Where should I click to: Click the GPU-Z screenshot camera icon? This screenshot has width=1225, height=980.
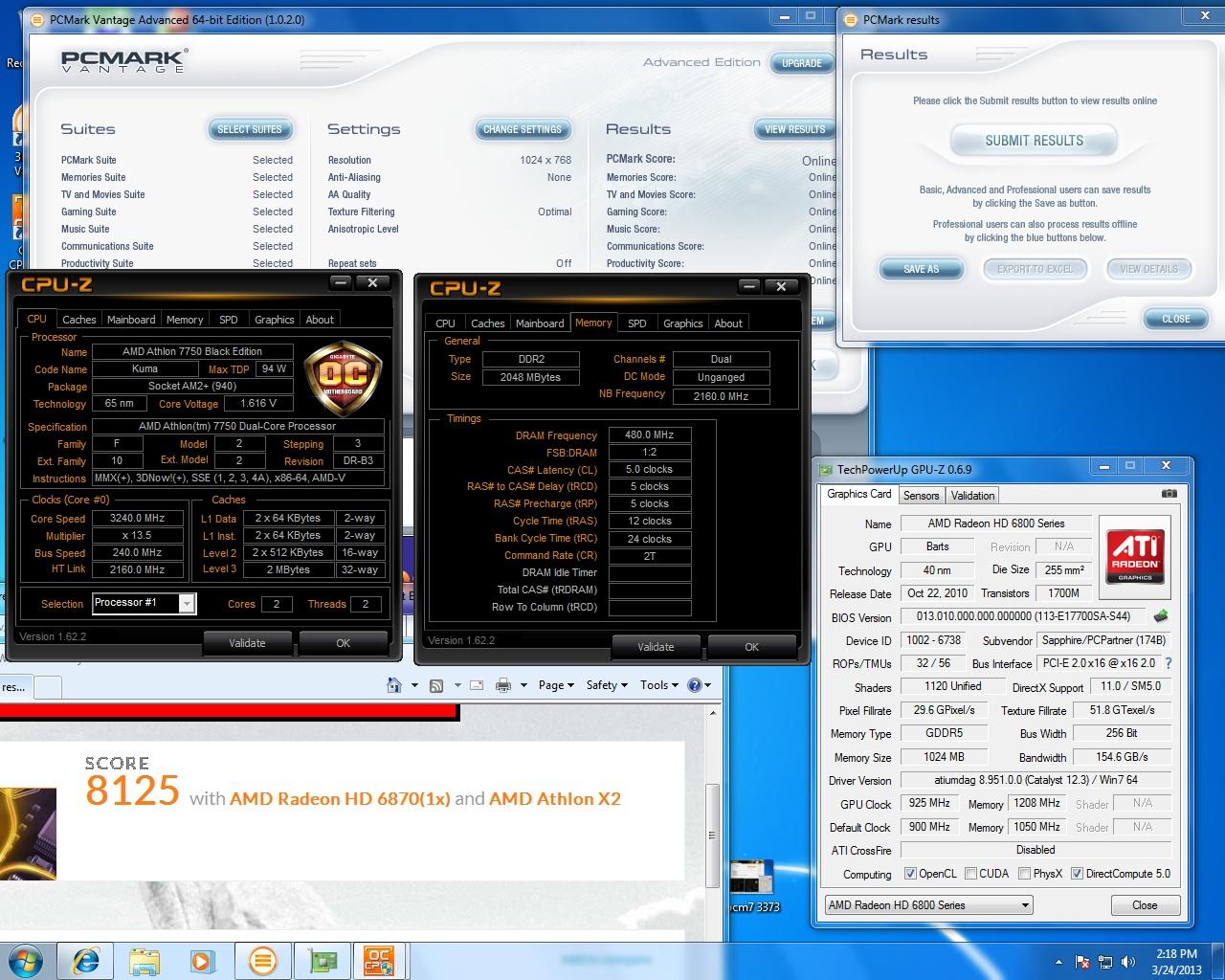tap(1169, 494)
